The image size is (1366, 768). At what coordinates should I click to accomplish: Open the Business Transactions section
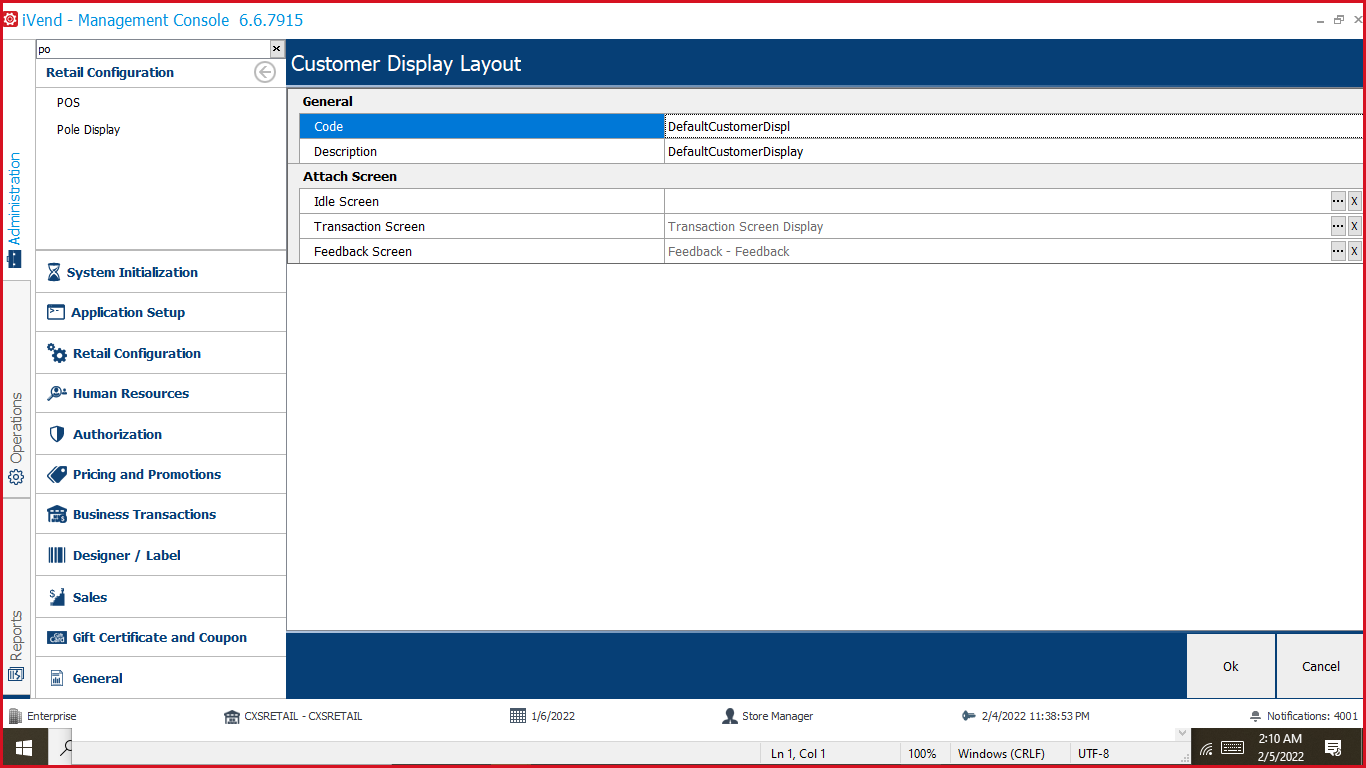(x=161, y=515)
